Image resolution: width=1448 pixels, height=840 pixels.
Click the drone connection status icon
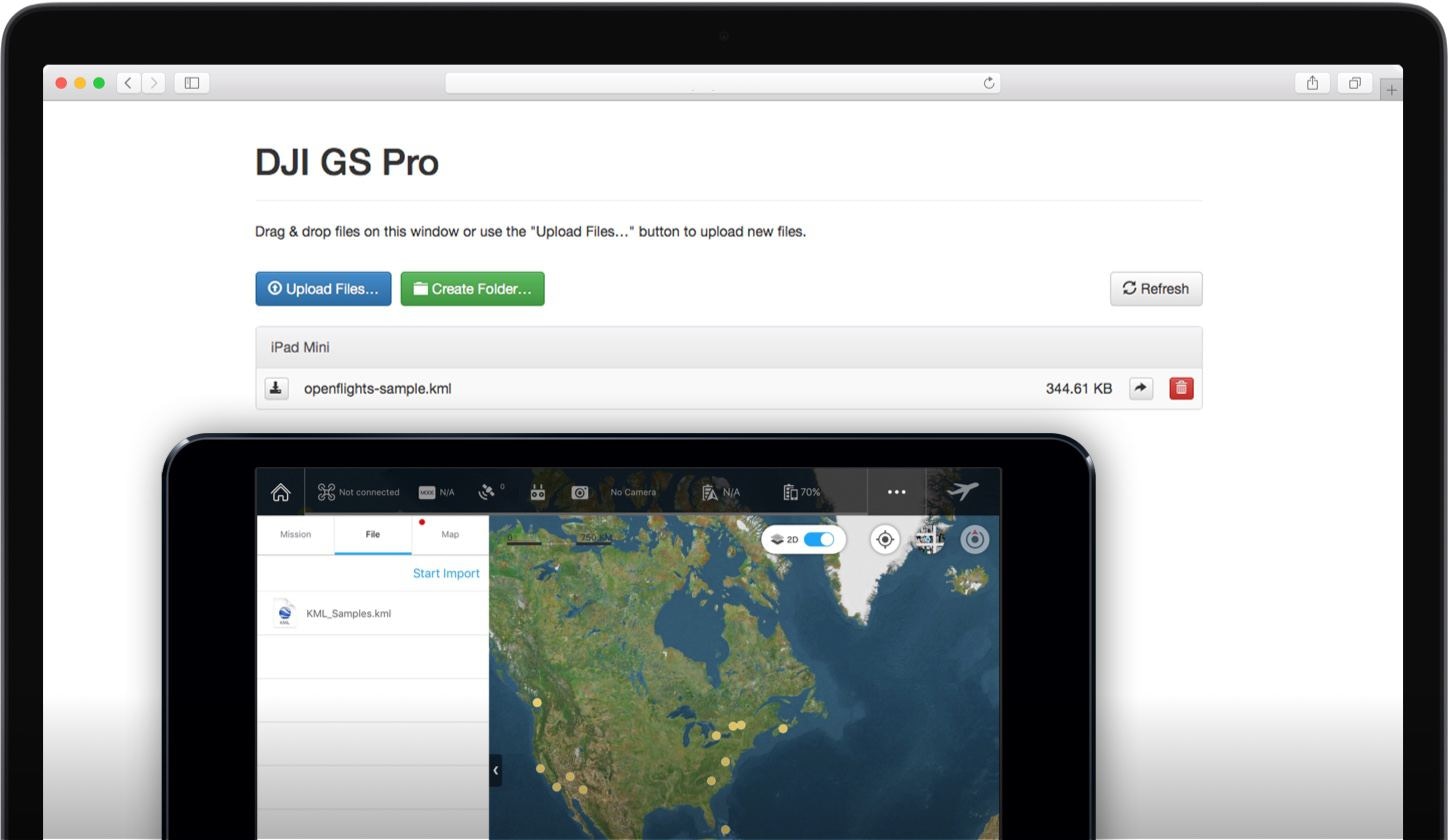point(326,492)
